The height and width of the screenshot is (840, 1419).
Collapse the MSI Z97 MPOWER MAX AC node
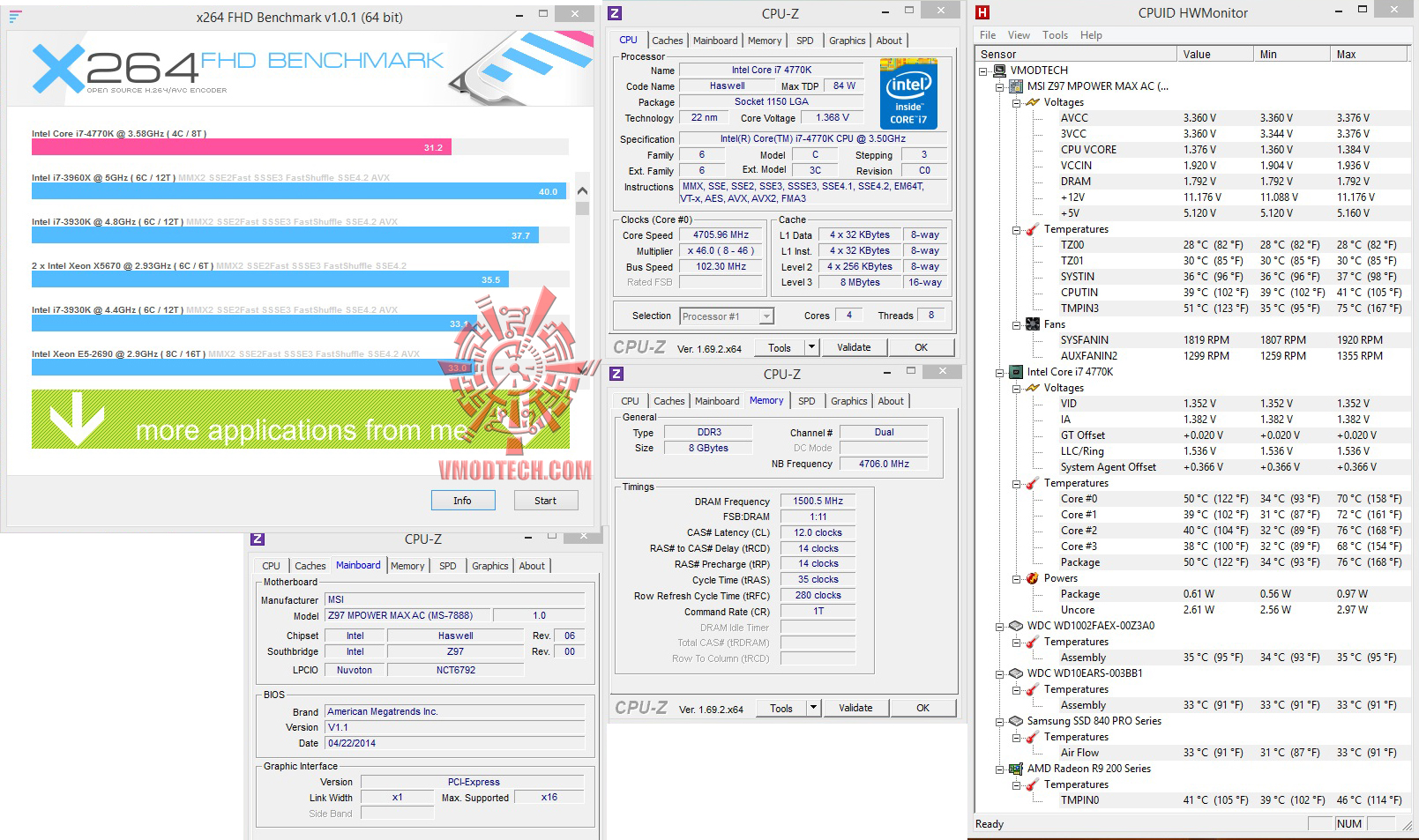point(1000,87)
